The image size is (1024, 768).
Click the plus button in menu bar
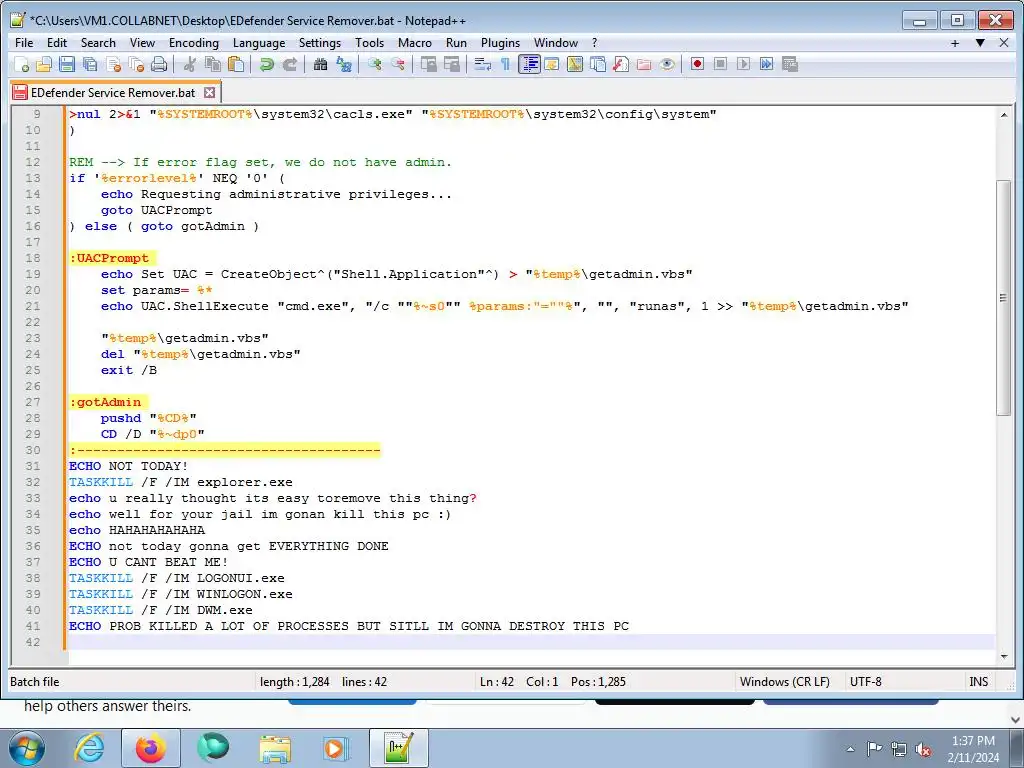click(955, 43)
